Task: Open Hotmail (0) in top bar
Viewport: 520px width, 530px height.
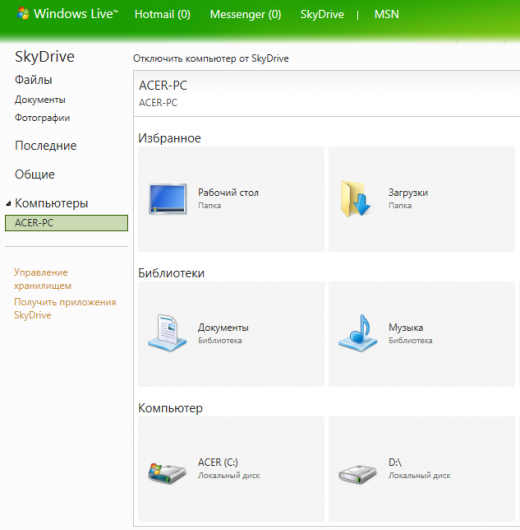Action: pyautogui.click(x=162, y=14)
